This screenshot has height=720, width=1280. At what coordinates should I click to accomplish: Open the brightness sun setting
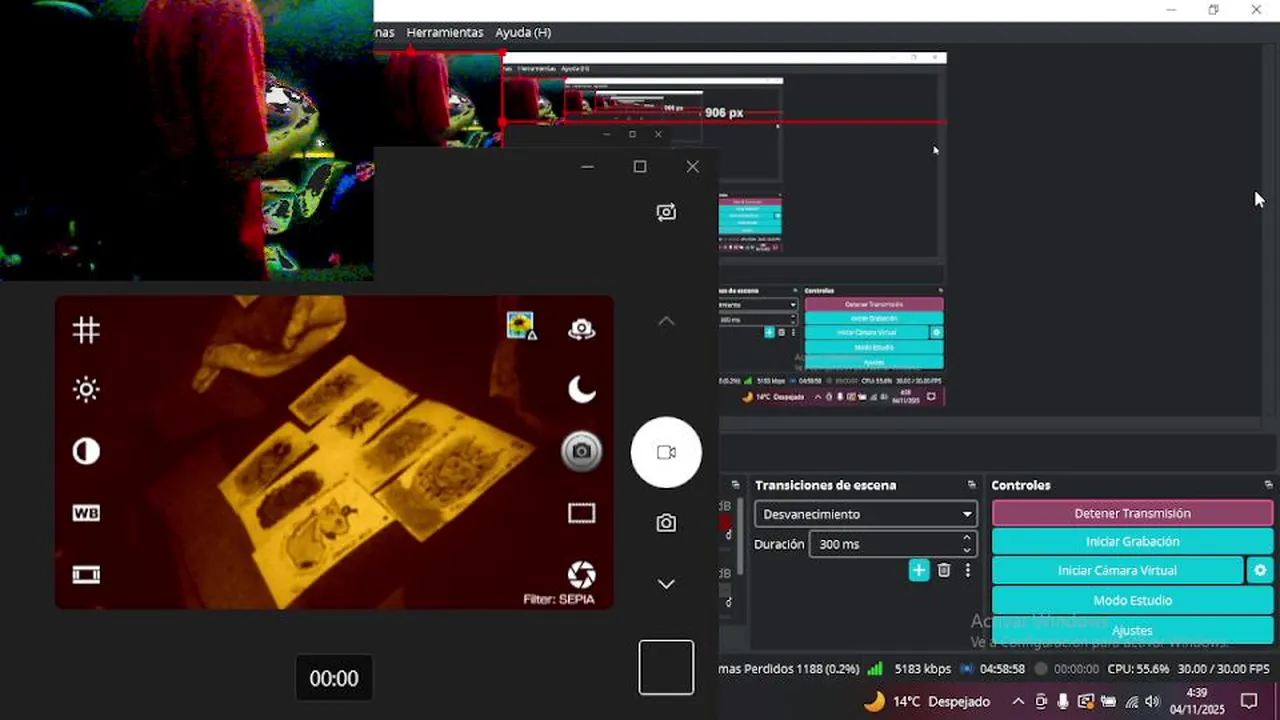[x=86, y=390]
